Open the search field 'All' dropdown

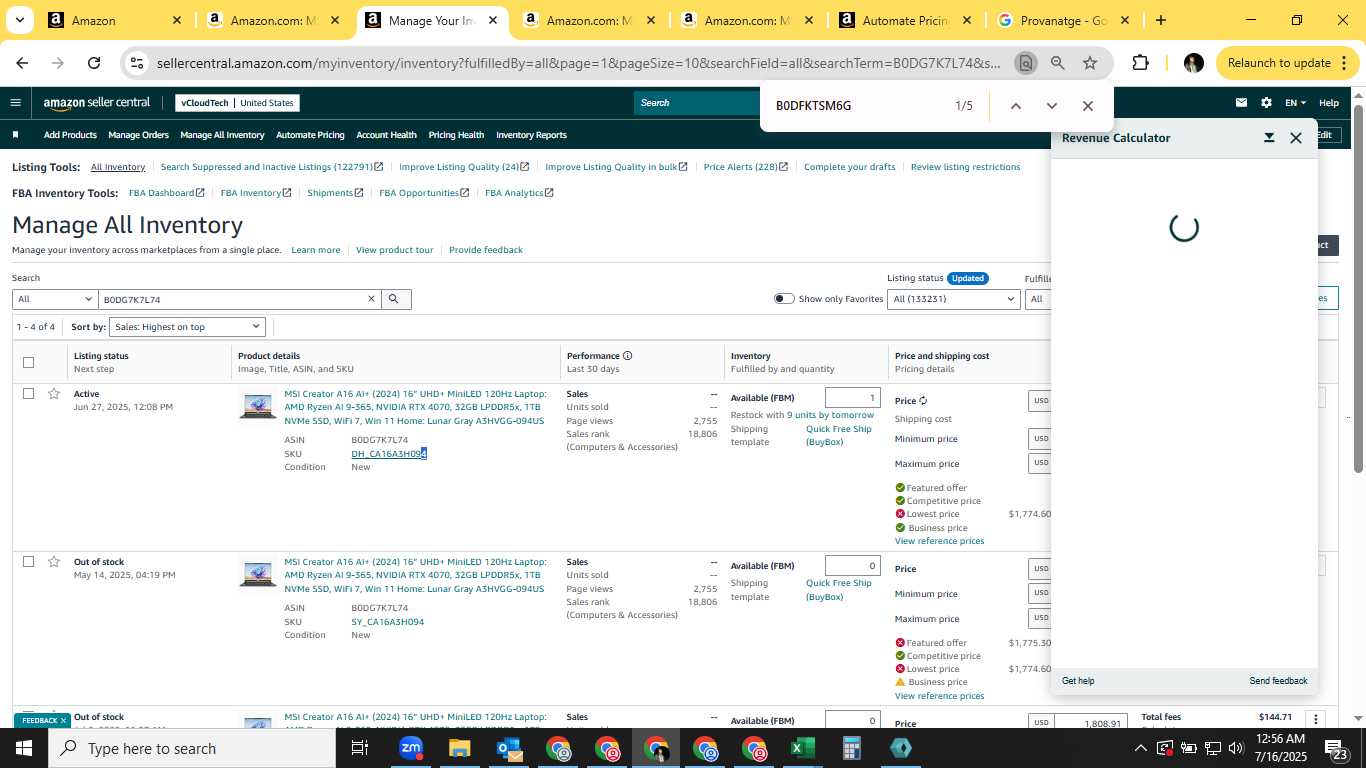[54, 299]
